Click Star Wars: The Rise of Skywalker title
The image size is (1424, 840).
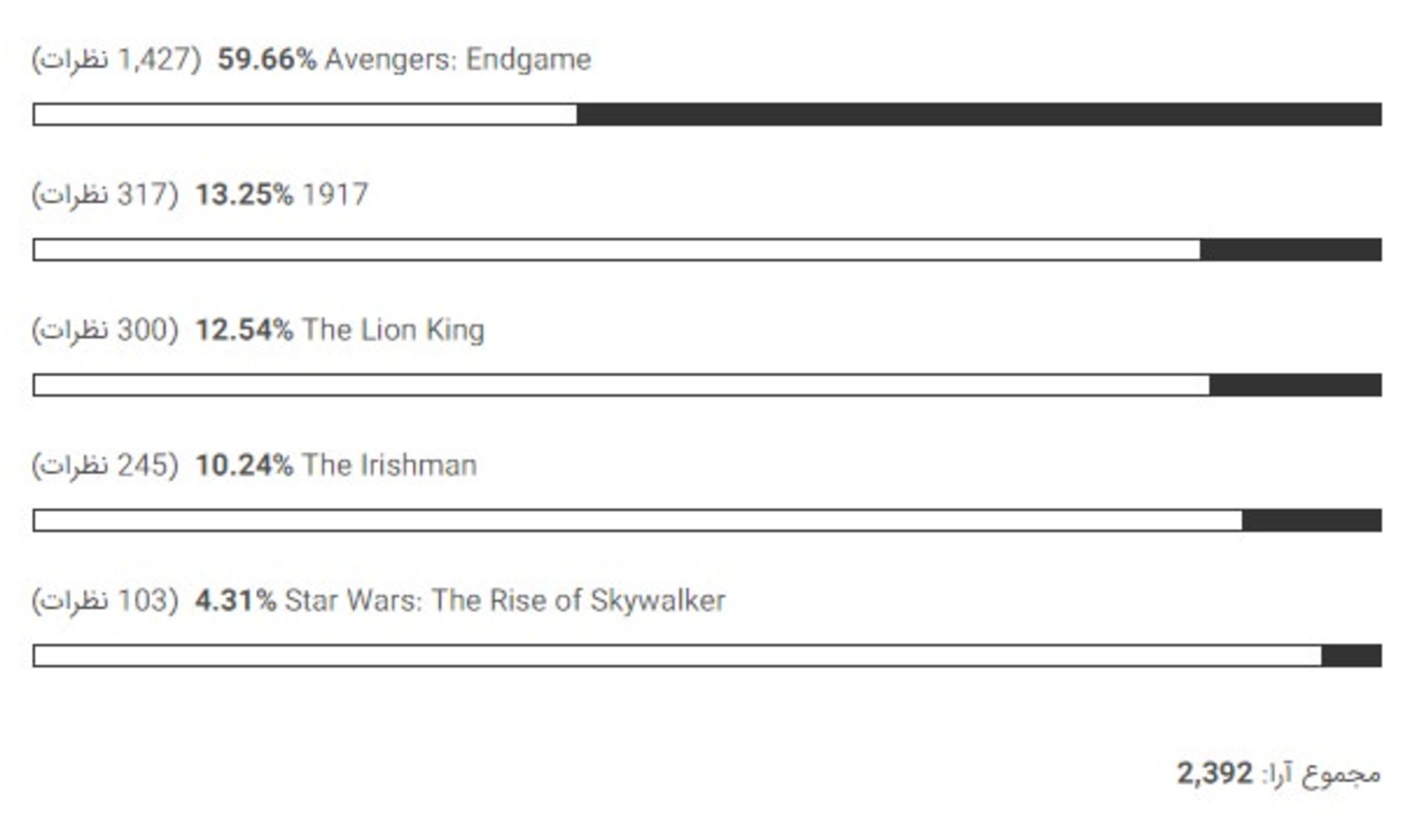coord(505,601)
